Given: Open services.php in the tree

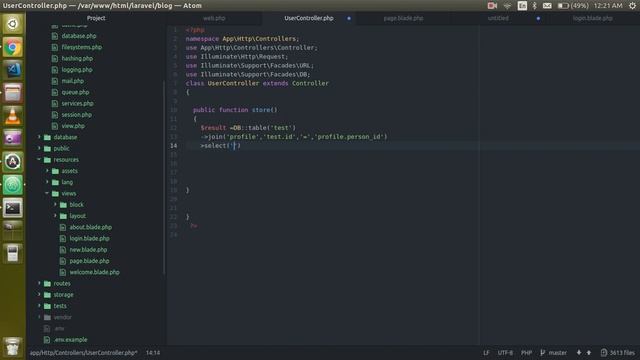Looking at the screenshot, I should coord(78,104).
